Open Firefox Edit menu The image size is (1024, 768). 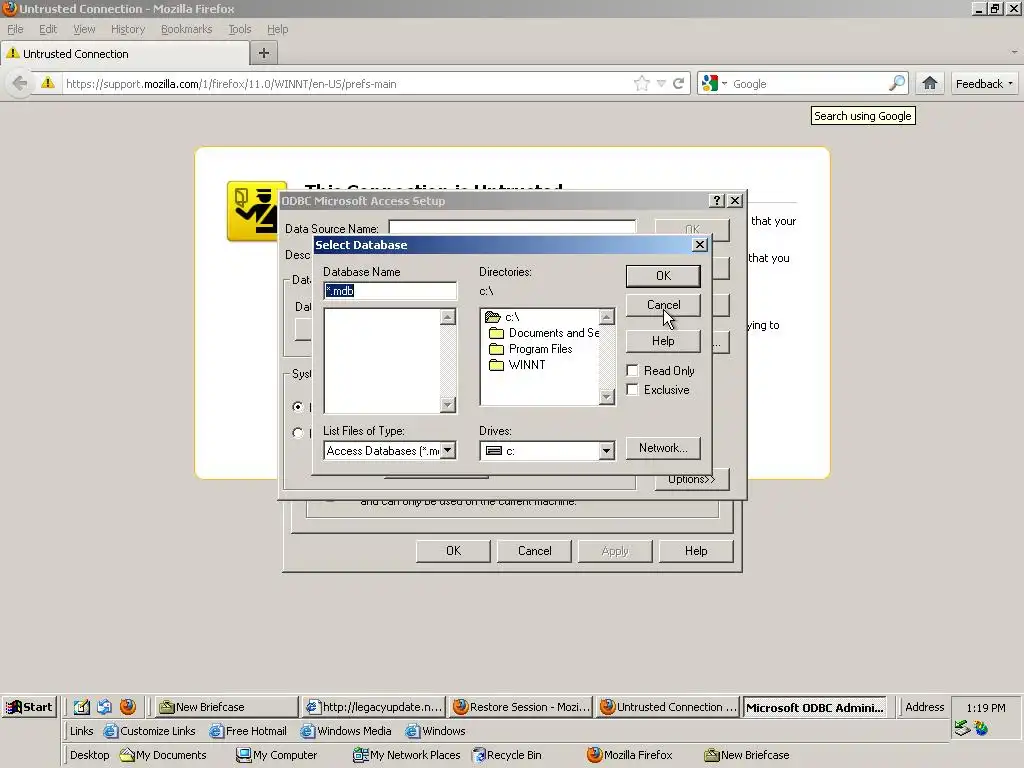(x=48, y=29)
